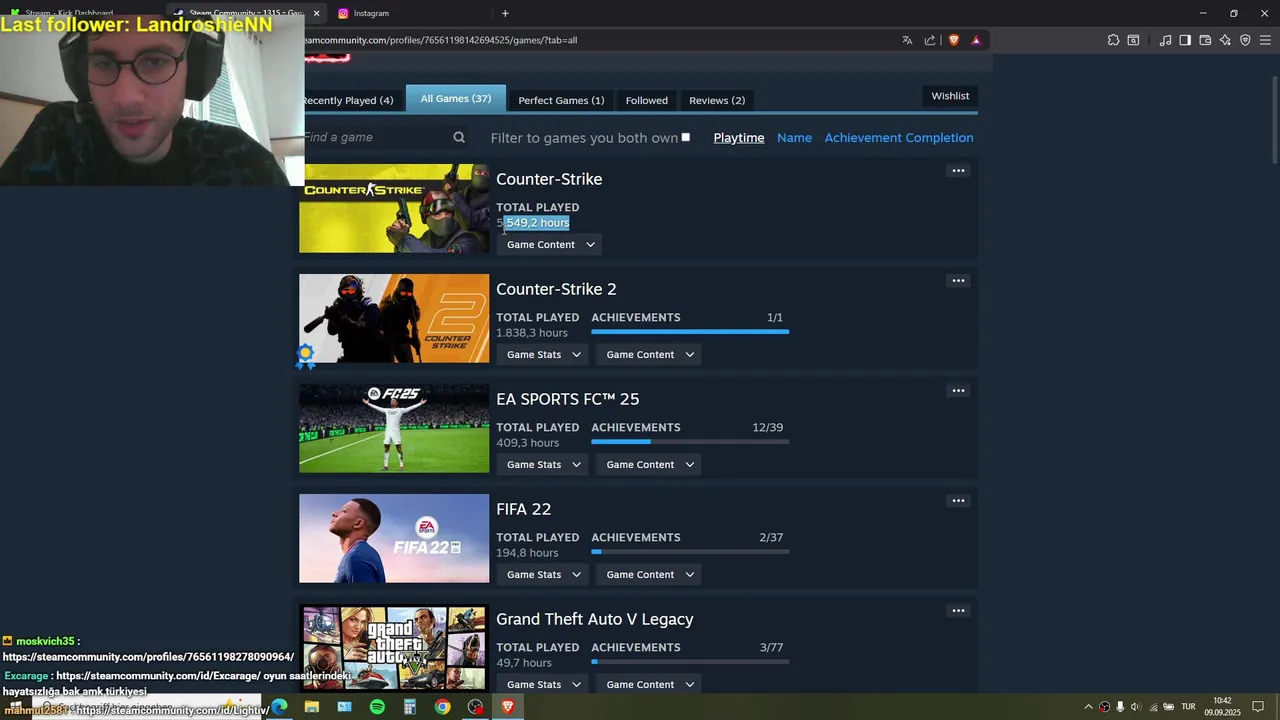
Task: Expand Game Stats dropdown for EA SPORTS FC 25
Action: [x=543, y=464]
